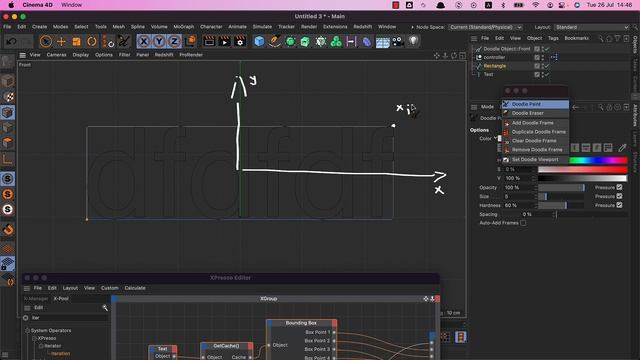The height and width of the screenshot is (360, 640).
Task: Click the Size value field
Action: coord(519,196)
